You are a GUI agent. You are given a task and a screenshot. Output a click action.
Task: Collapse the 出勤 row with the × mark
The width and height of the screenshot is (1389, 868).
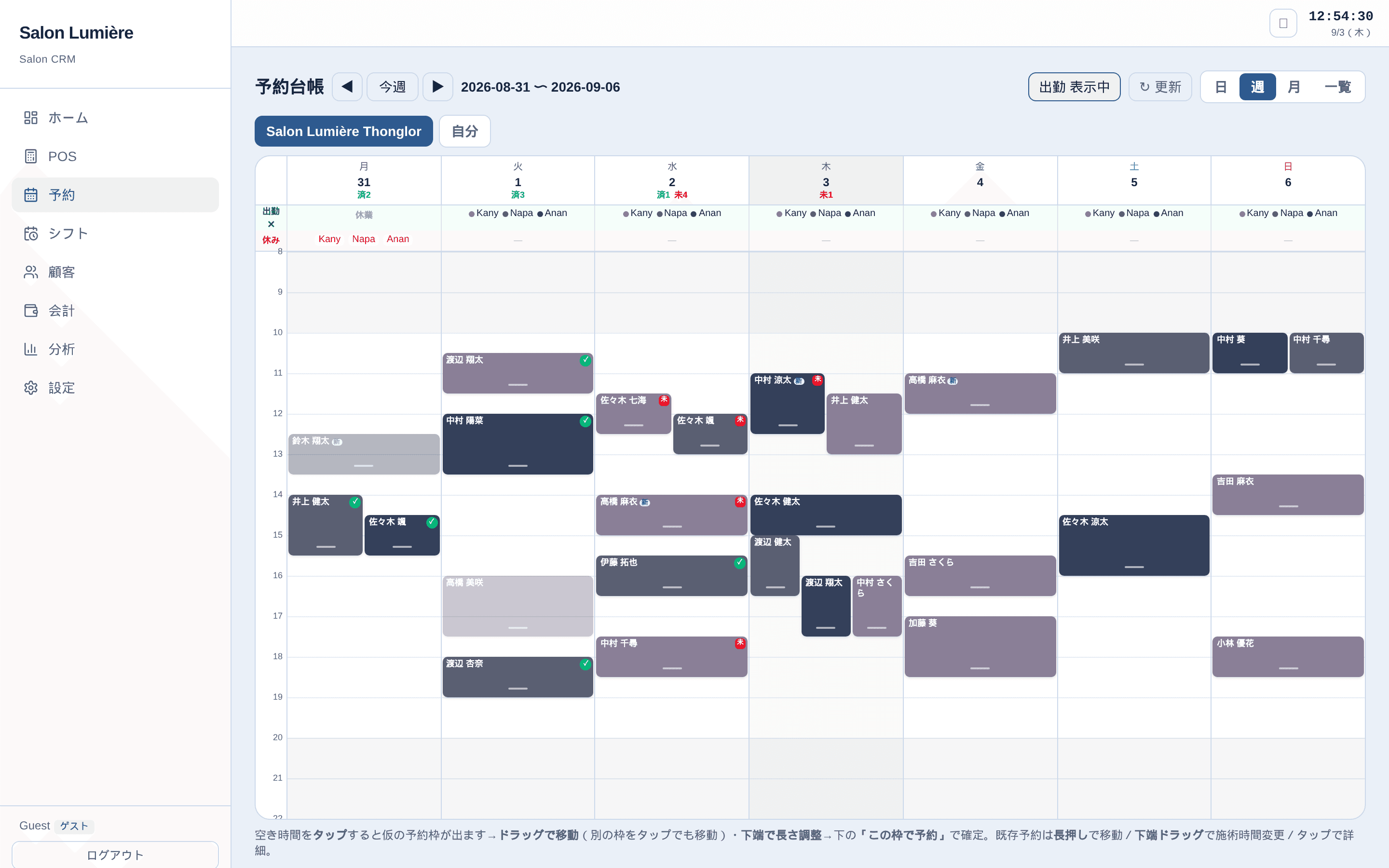point(271,224)
